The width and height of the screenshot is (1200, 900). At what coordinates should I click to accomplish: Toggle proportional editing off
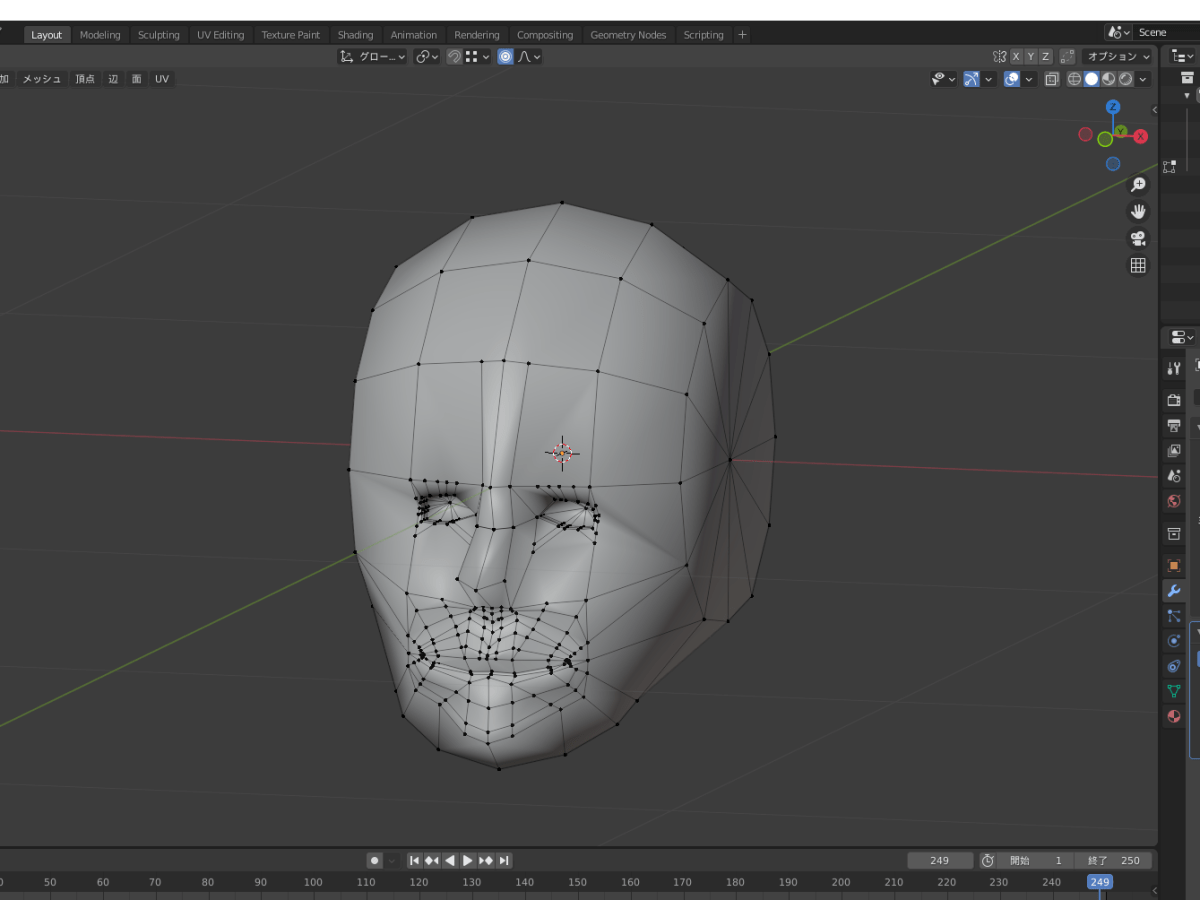coord(505,56)
